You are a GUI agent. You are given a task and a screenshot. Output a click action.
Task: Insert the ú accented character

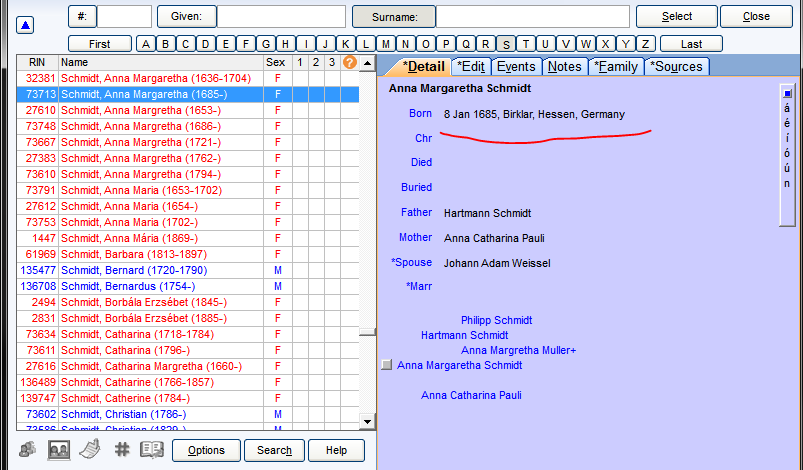pyautogui.click(x=787, y=168)
